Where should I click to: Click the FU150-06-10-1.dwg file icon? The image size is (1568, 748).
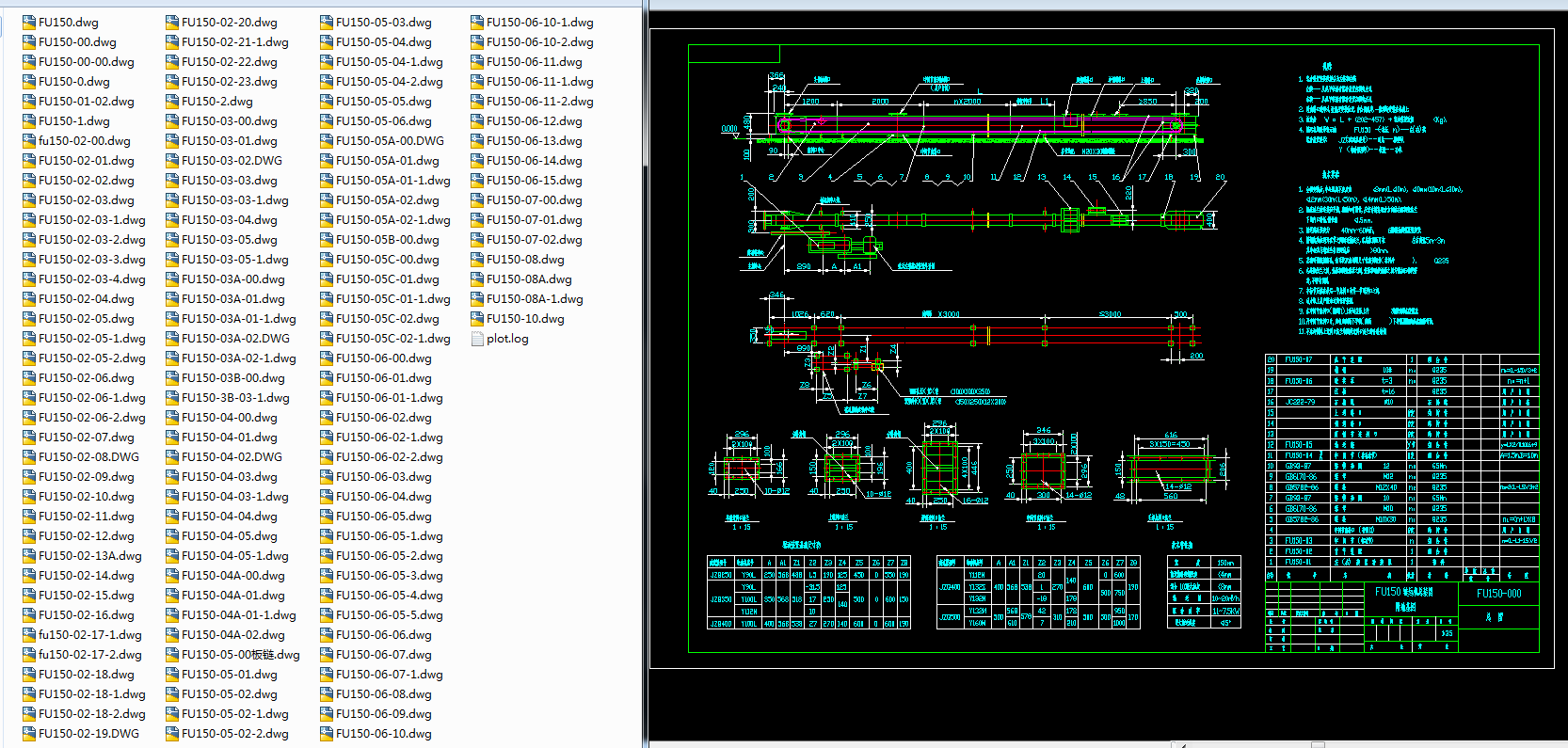pyautogui.click(x=477, y=23)
